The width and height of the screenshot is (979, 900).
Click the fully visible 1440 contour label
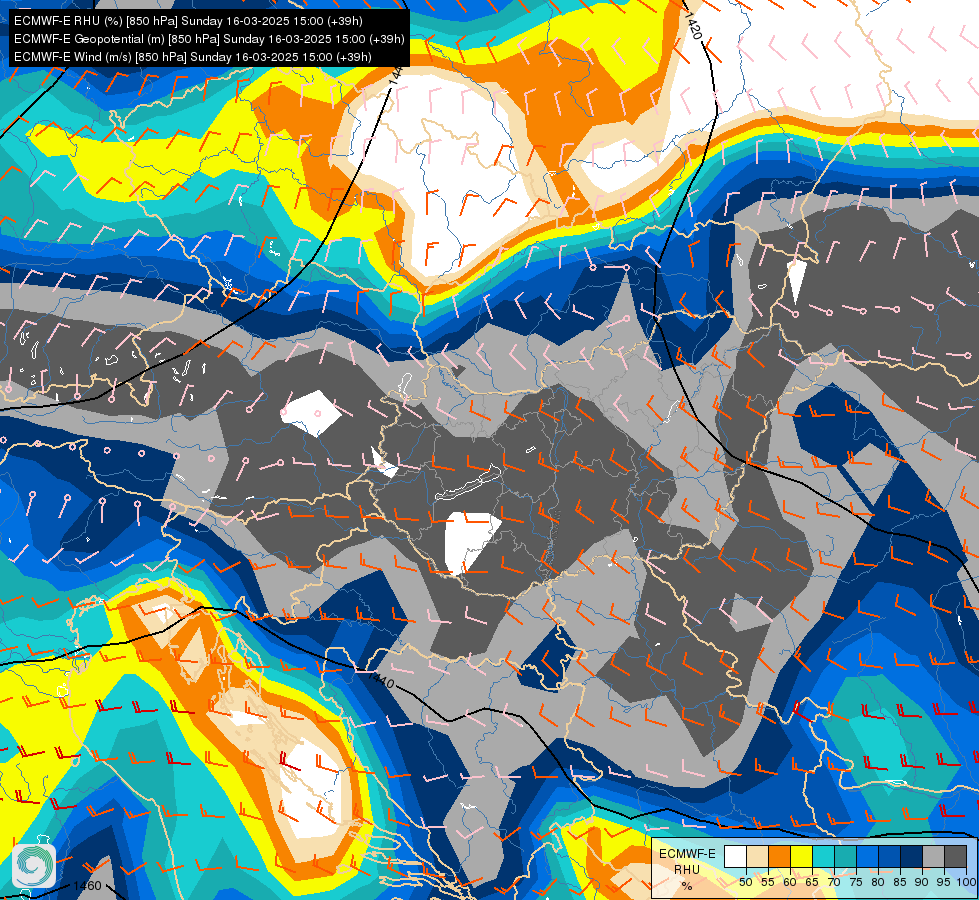click(381, 680)
